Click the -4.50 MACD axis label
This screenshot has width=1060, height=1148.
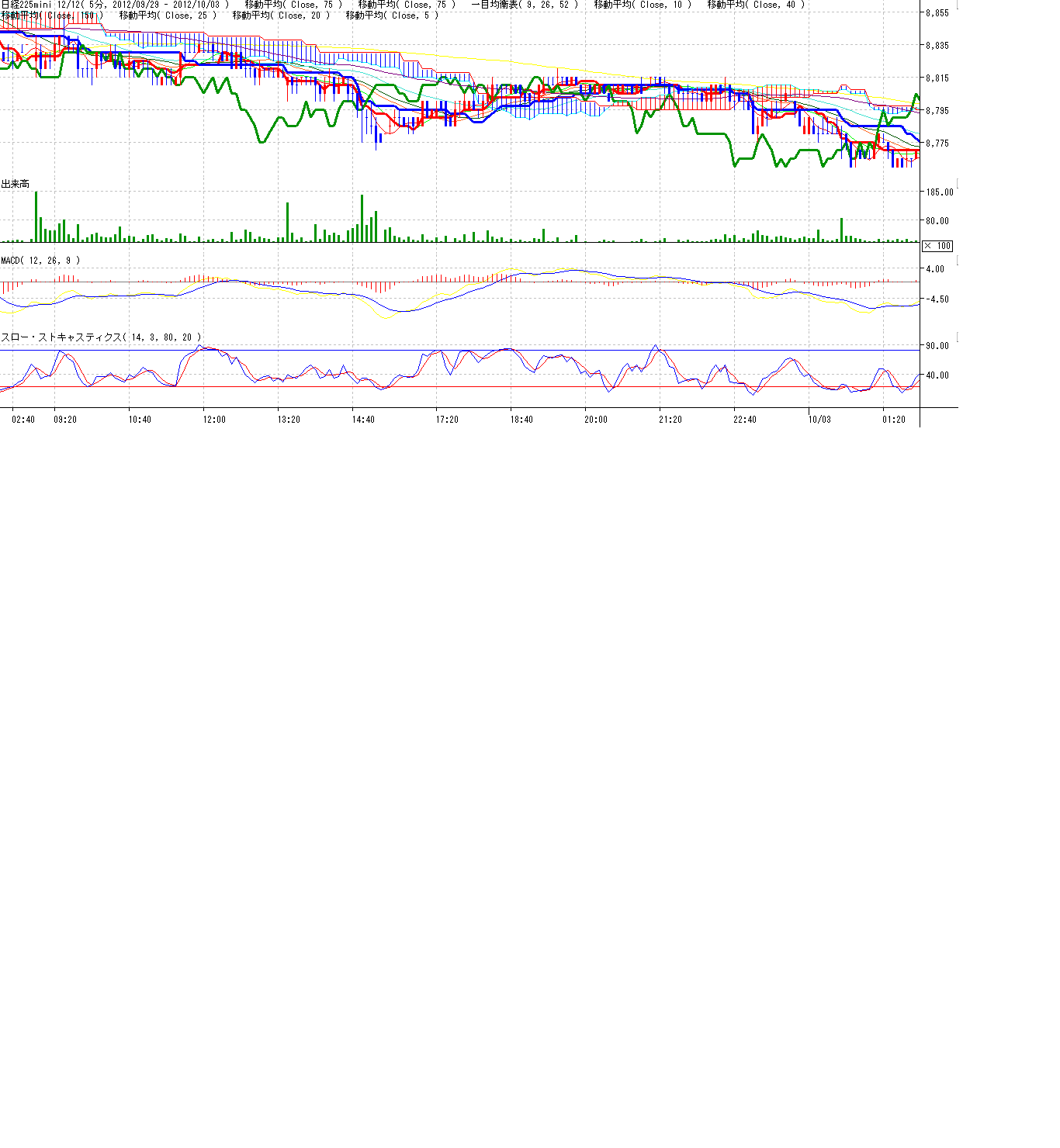pos(934,299)
